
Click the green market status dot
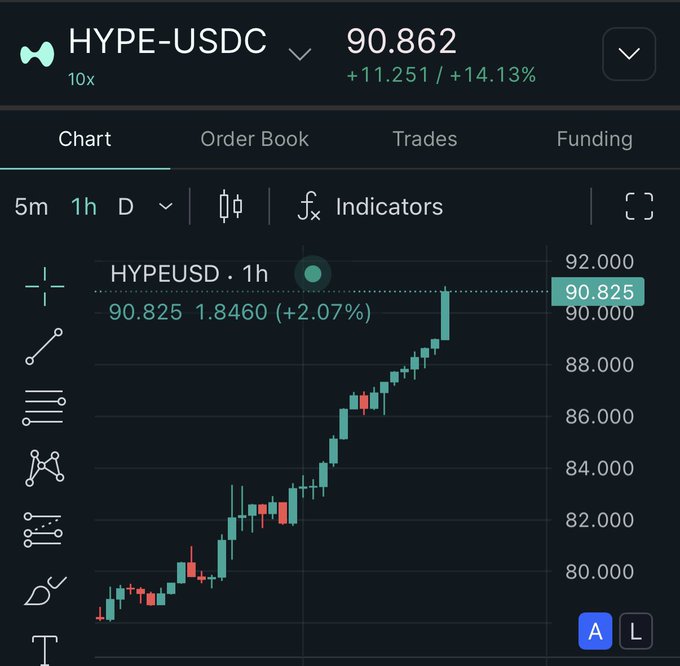tap(313, 274)
